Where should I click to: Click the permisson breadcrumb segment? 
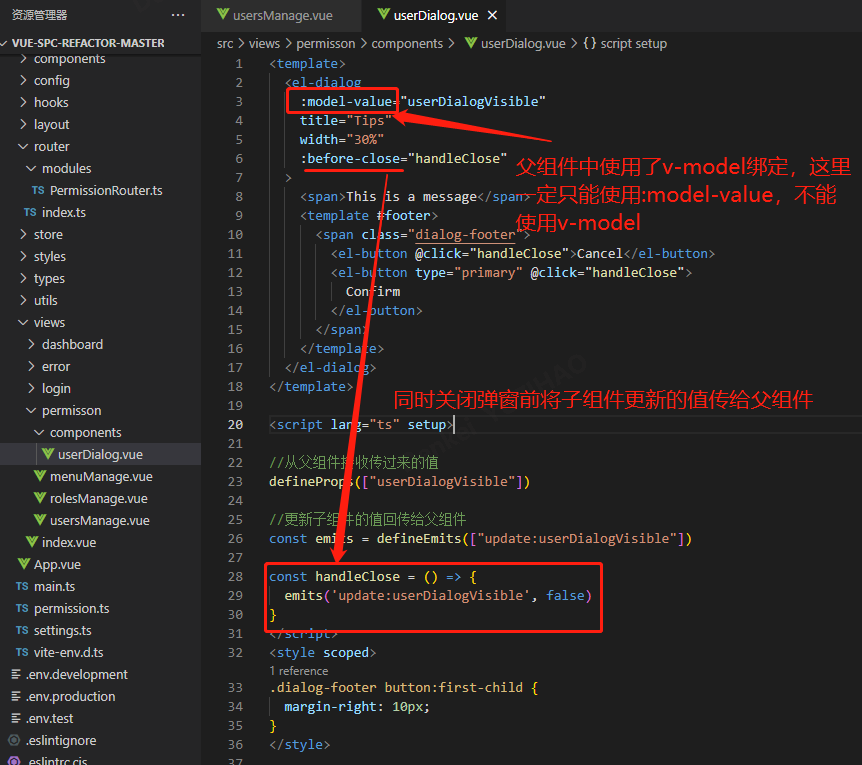325,43
